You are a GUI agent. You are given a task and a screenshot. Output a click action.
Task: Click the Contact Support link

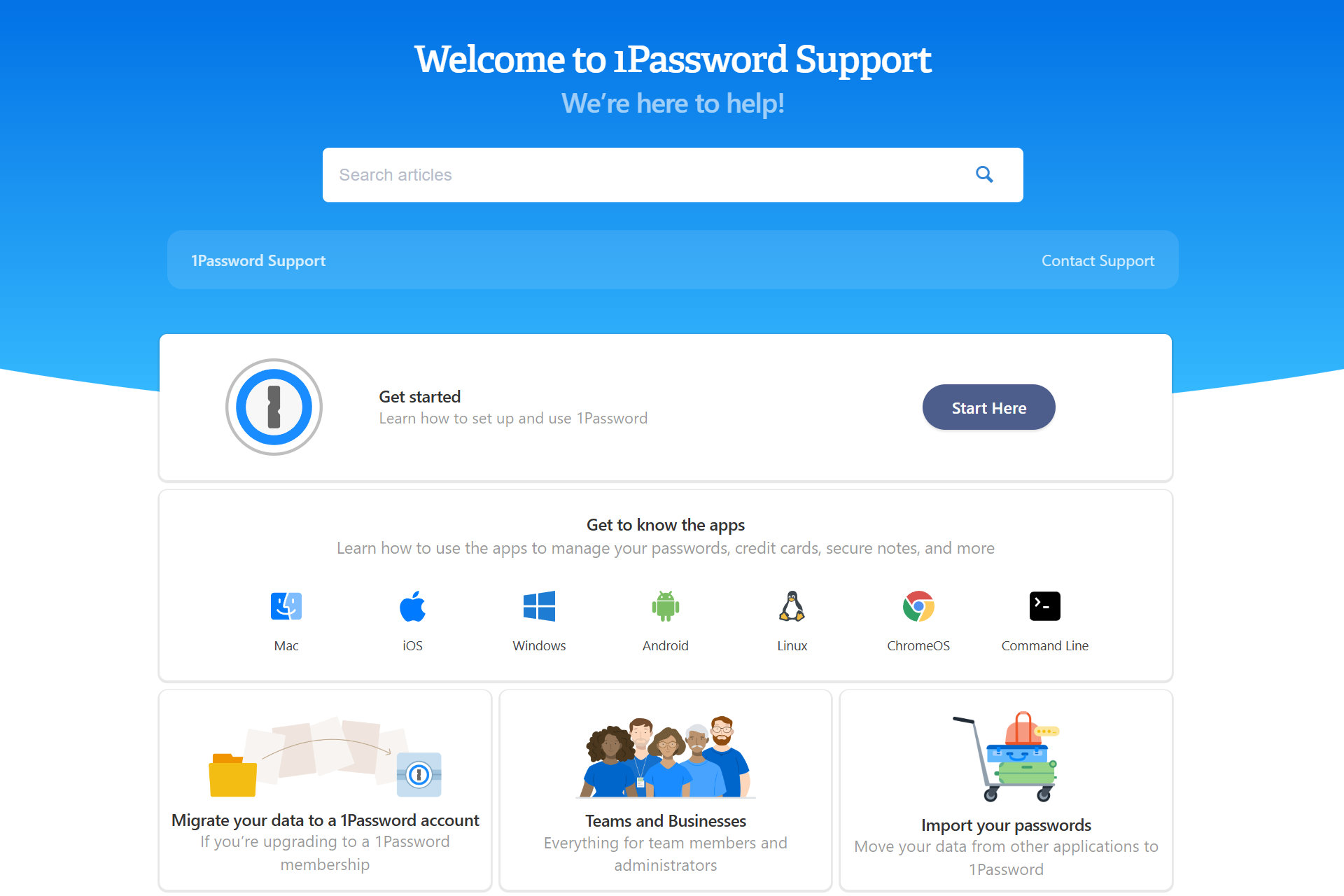1098,261
